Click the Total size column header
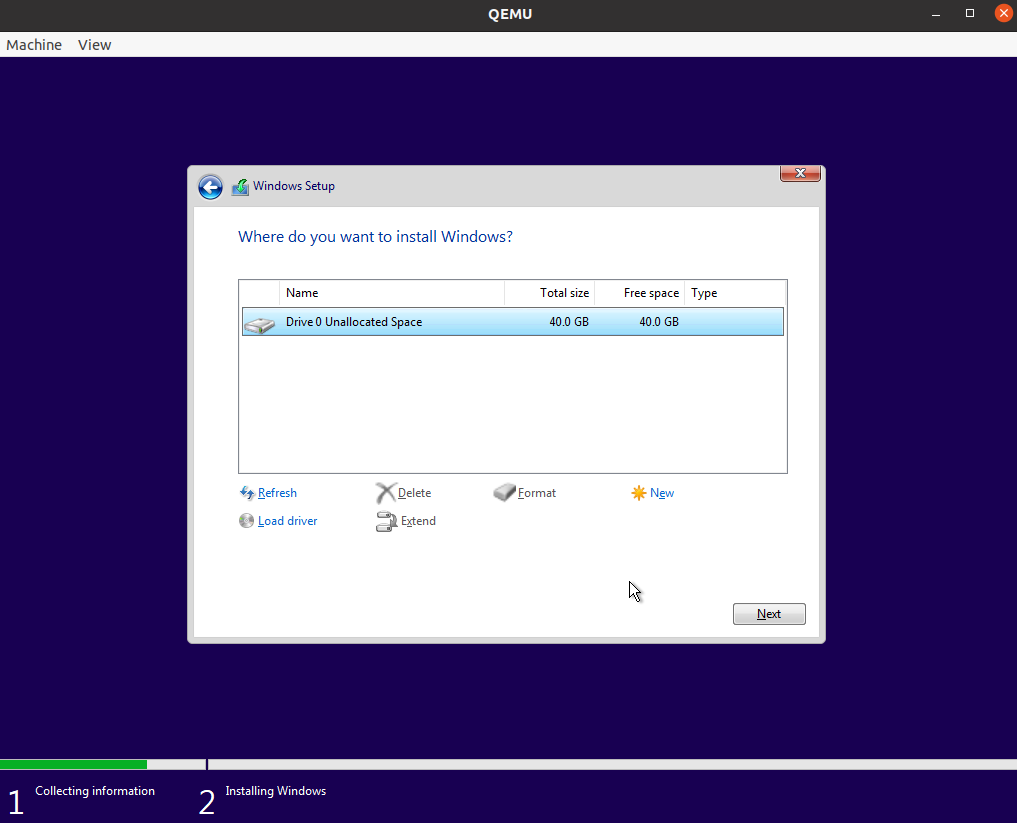This screenshot has width=1017, height=823. click(x=549, y=293)
